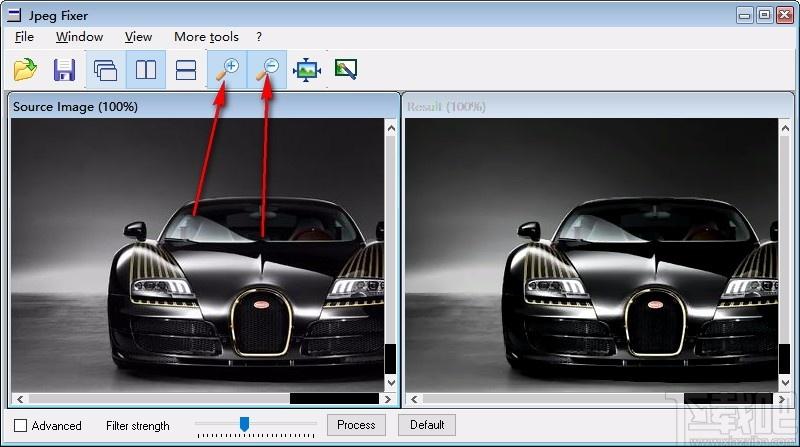This screenshot has width=800, height=447.
Task: Zoom in with the plus magnifier
Action: pos(227,70)
